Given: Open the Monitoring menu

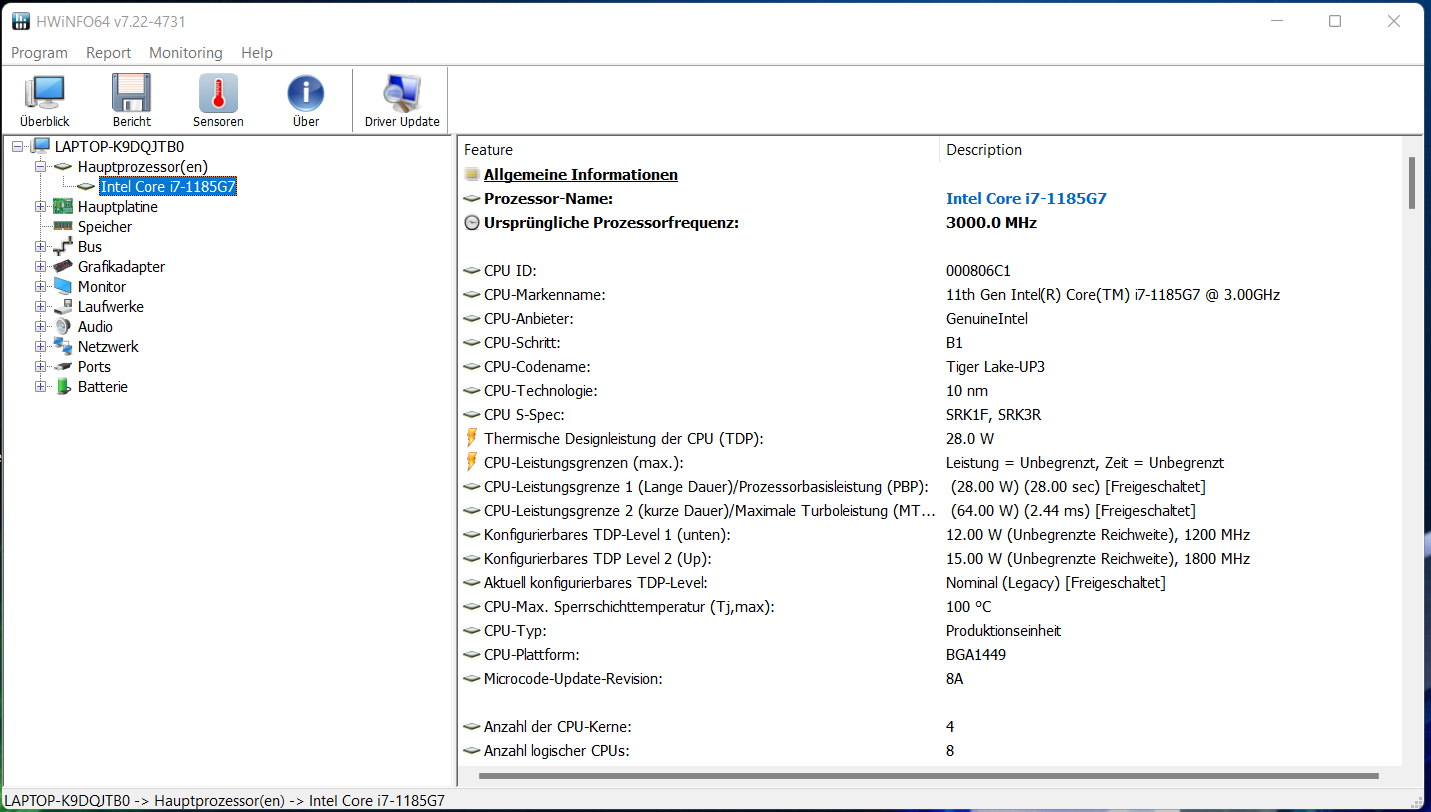Looking at the screenshot, I should click(185, 53).
